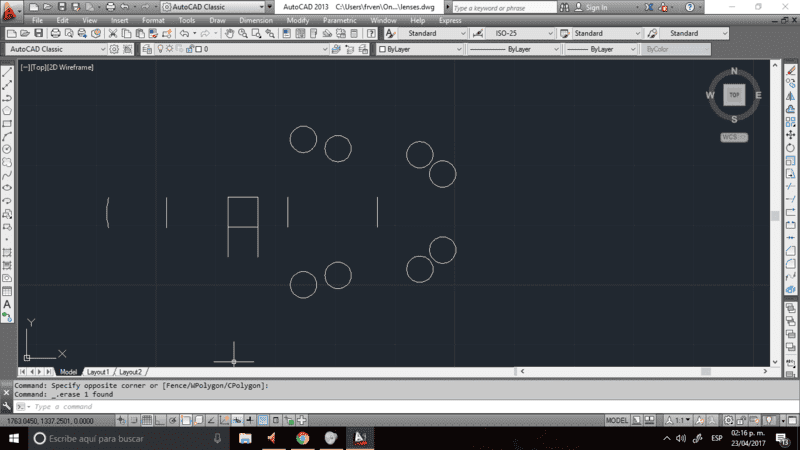Open the Properties palette icon
Screen dimensions: 800x450
click(286, 34)
